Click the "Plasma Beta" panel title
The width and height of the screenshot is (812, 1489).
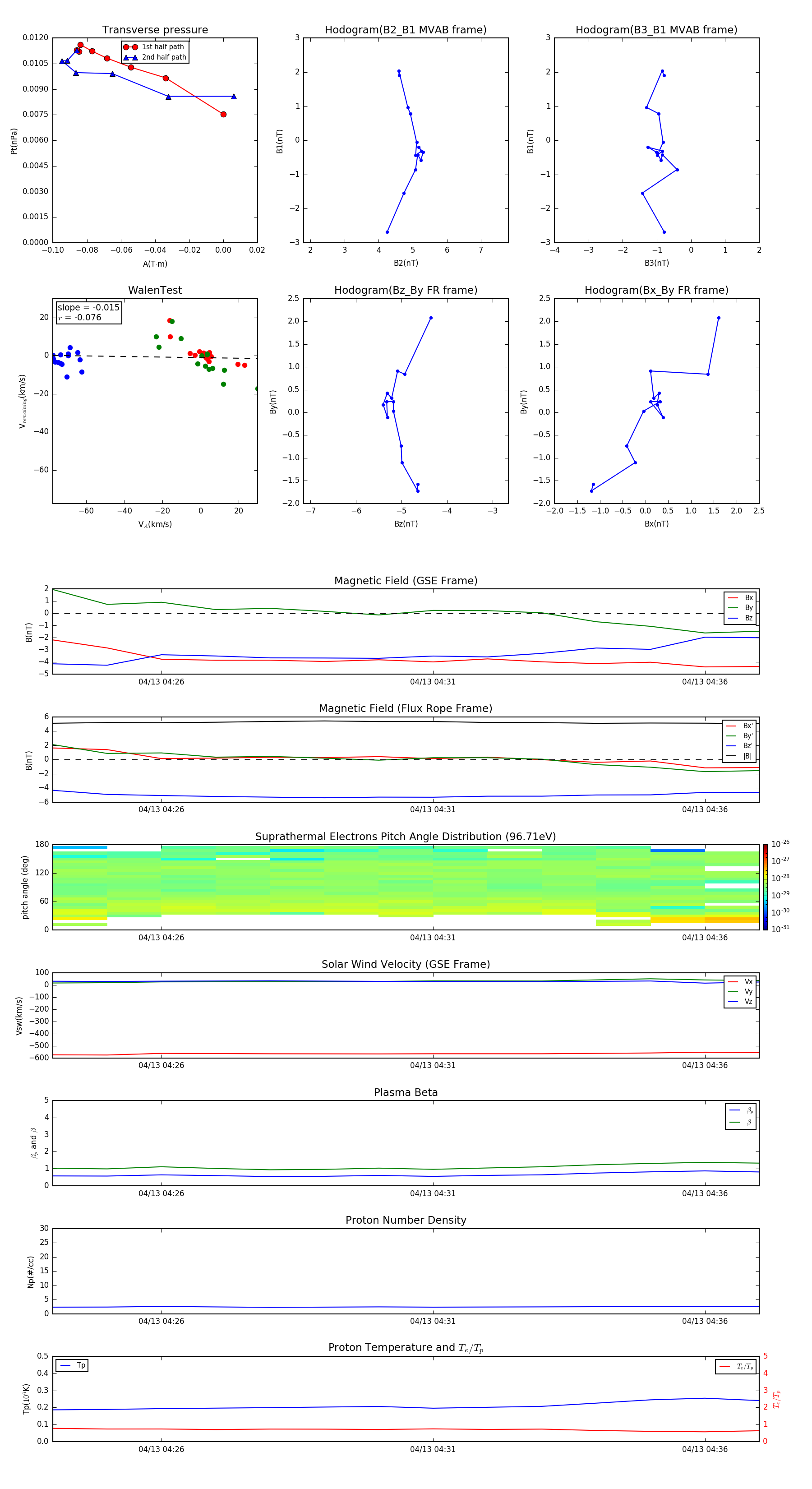(x=406, y=1093)
